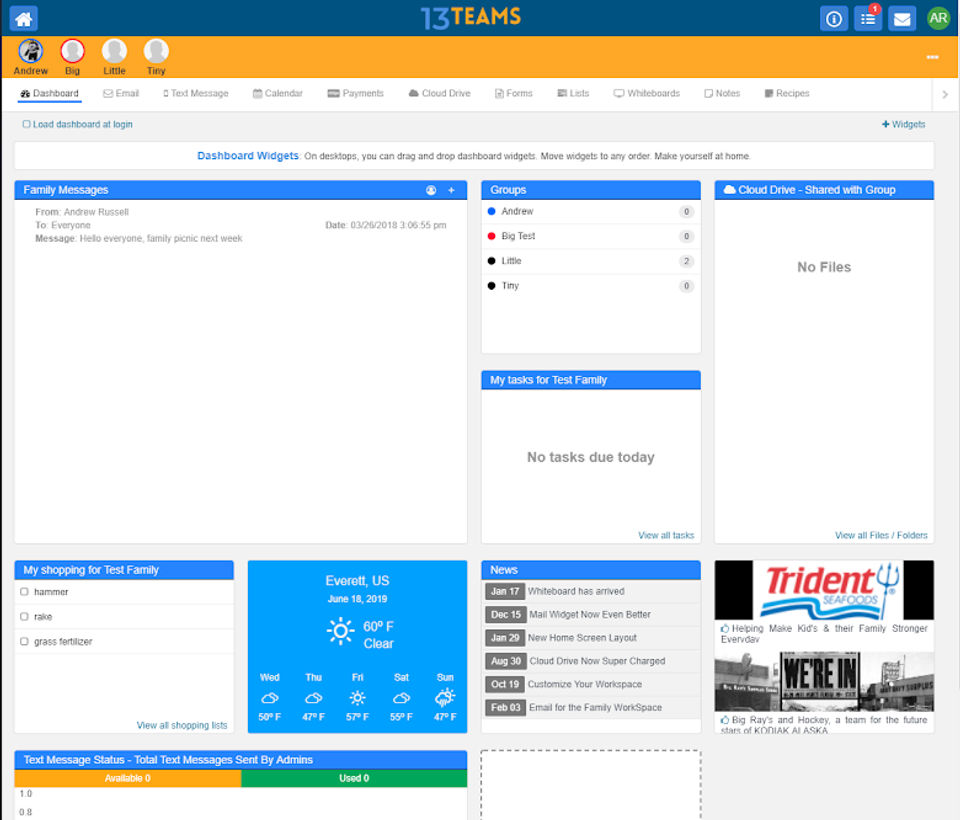Open the mail envelope icon

point(902,19)
